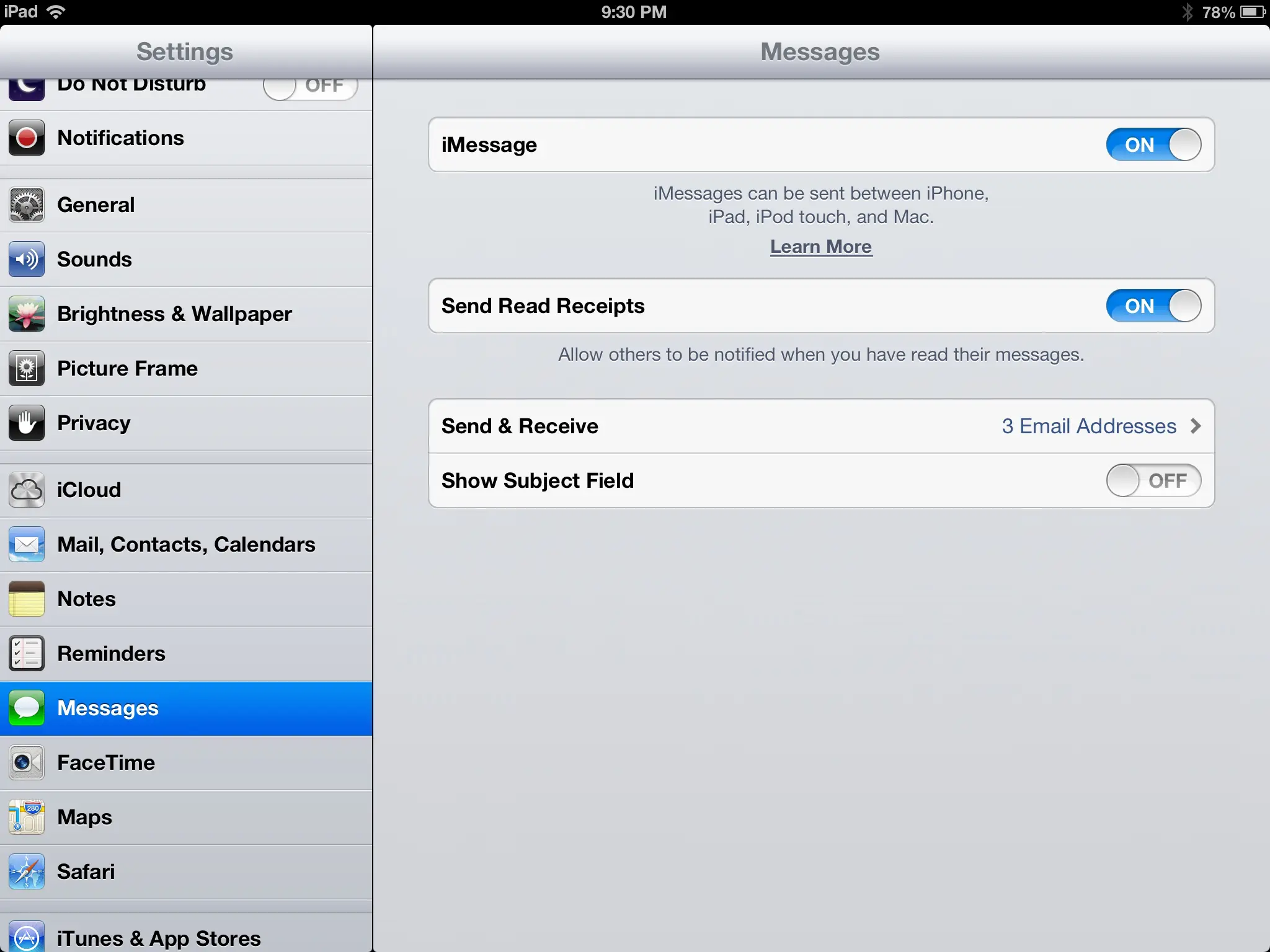Open Send & Receive chevron

pos(1196,426)
